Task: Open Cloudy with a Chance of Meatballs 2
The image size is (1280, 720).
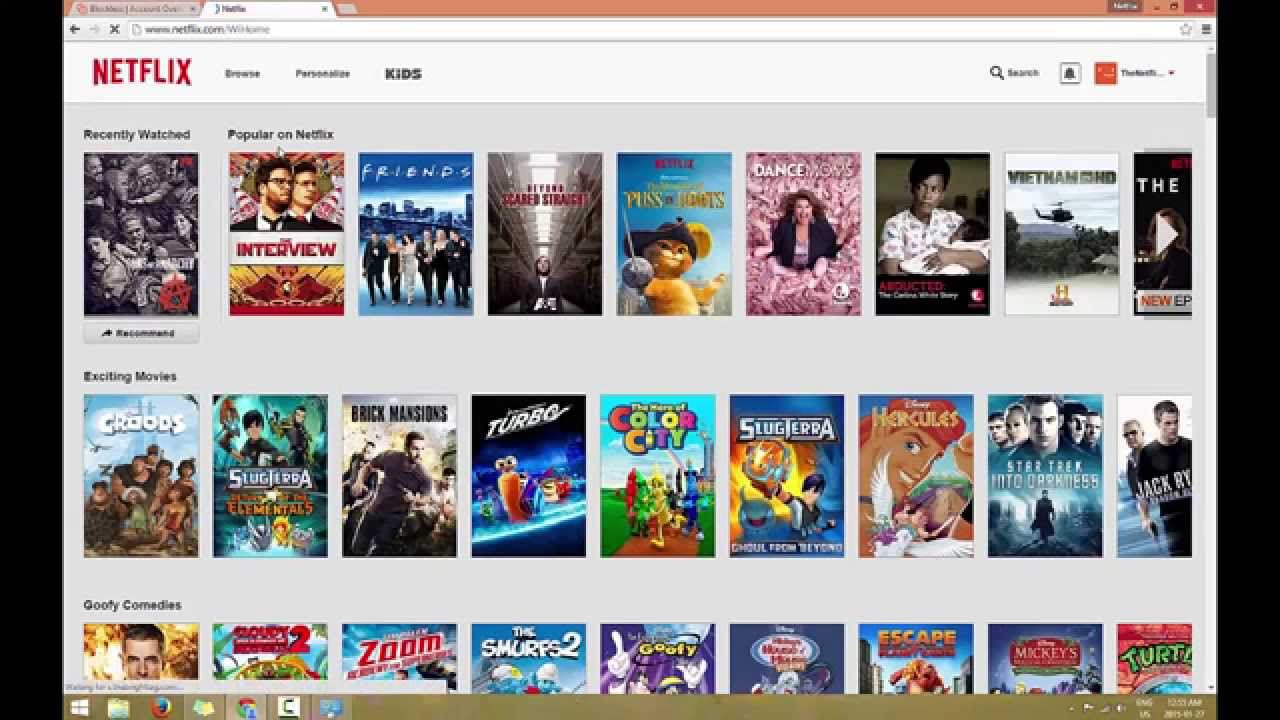Action: pos(270,658)
